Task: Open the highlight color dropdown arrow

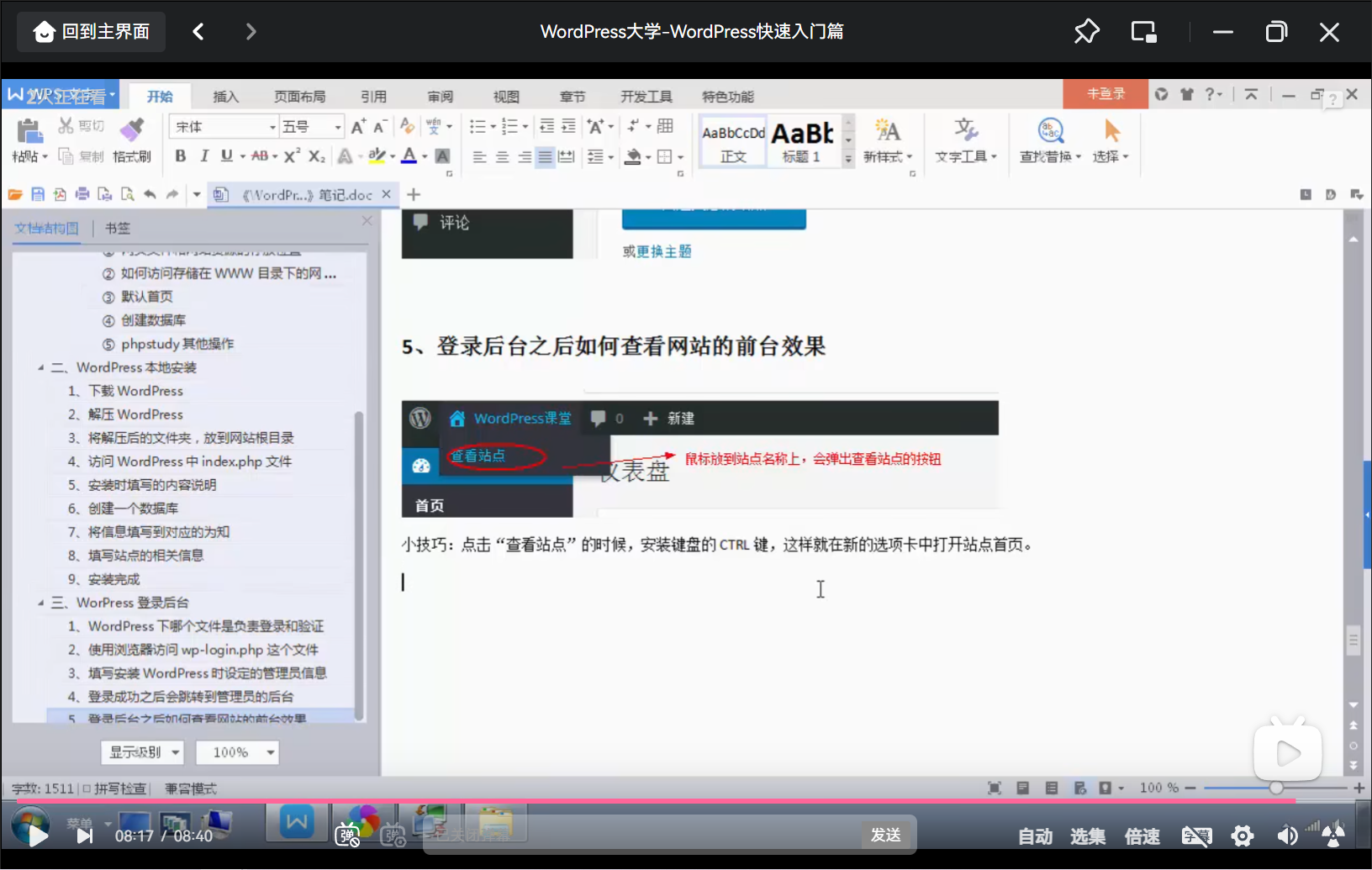Action: 393,156
